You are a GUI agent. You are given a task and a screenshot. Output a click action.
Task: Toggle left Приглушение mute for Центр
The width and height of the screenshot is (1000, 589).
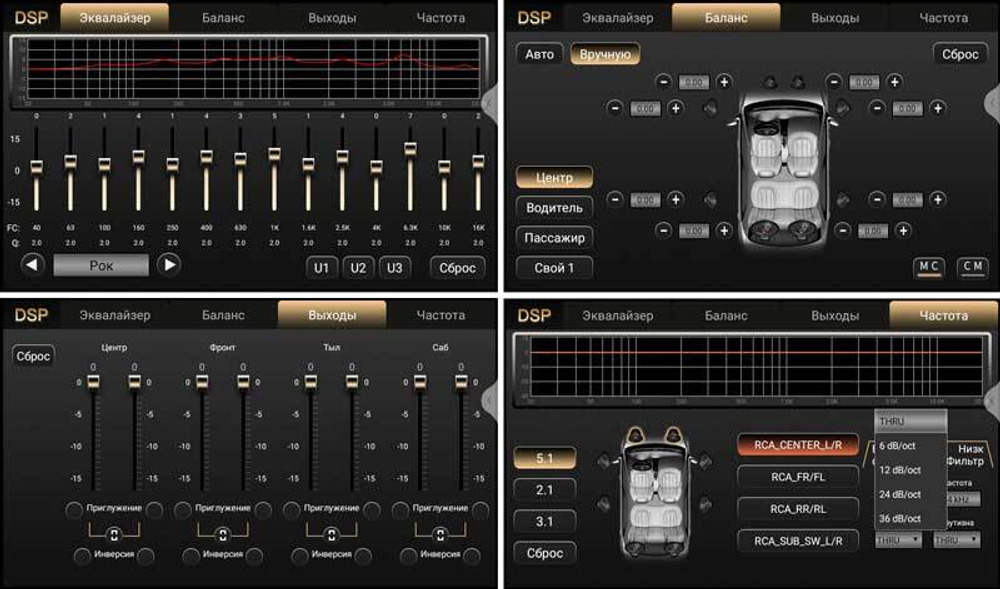pos(73,510)
